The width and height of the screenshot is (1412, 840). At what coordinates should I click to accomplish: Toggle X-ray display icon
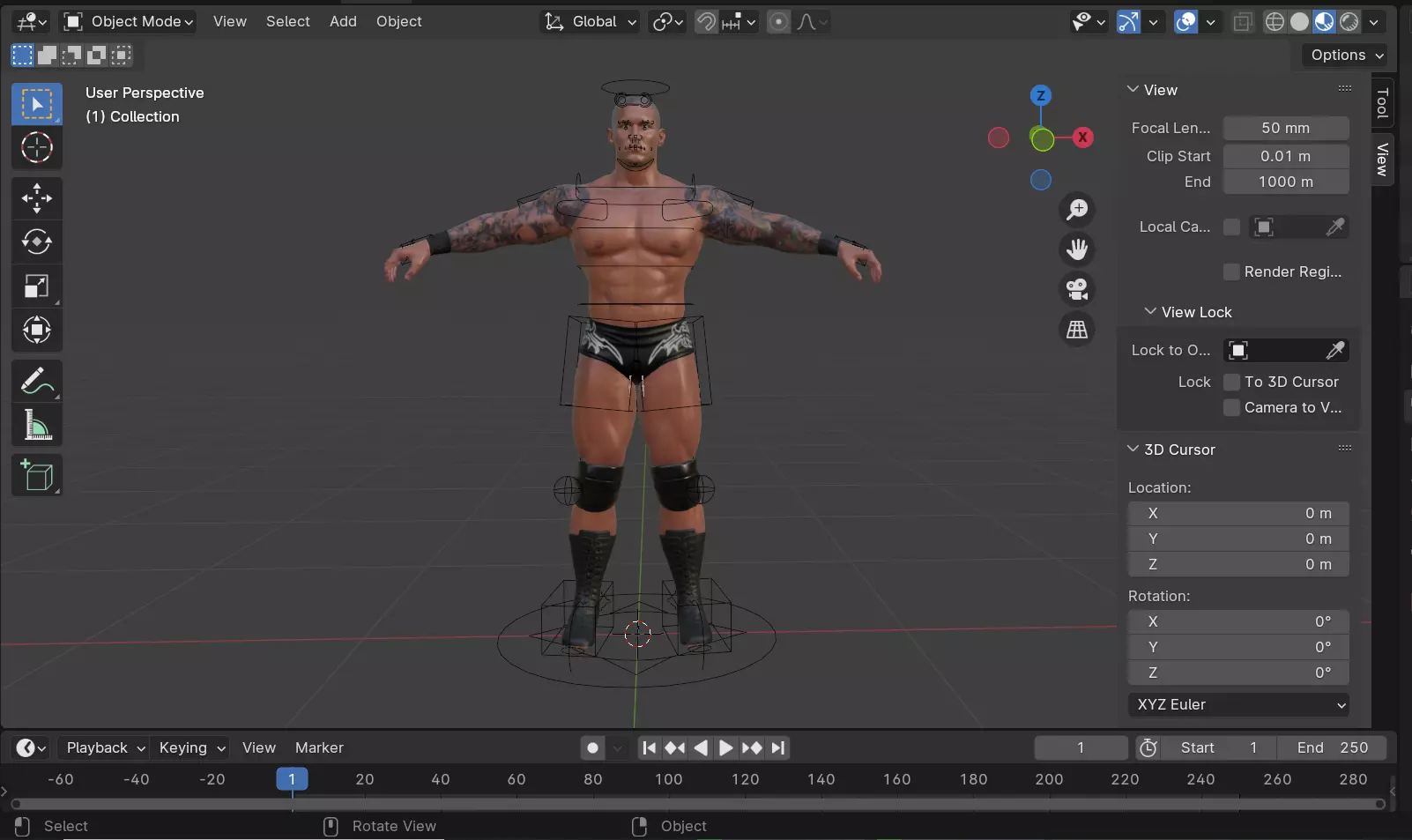[1243, 21]
